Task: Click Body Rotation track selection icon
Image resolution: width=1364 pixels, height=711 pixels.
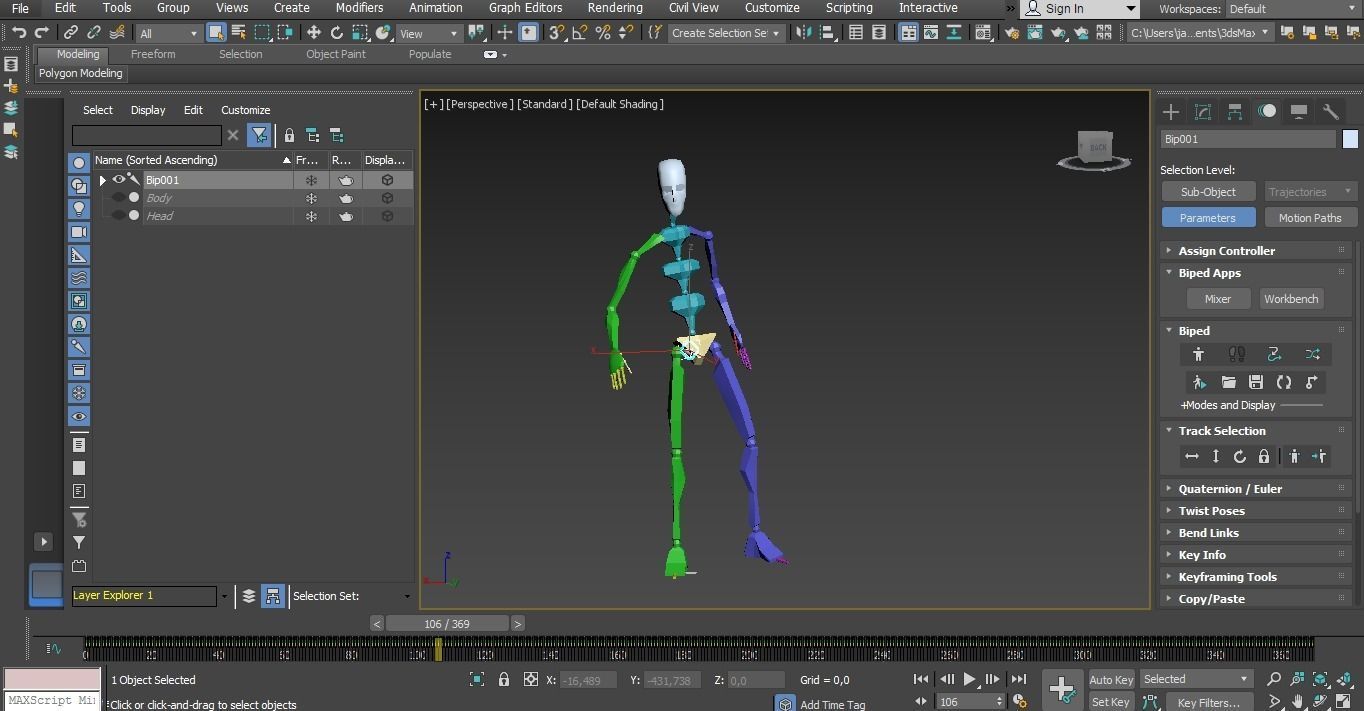Action: click(1239, 456)
